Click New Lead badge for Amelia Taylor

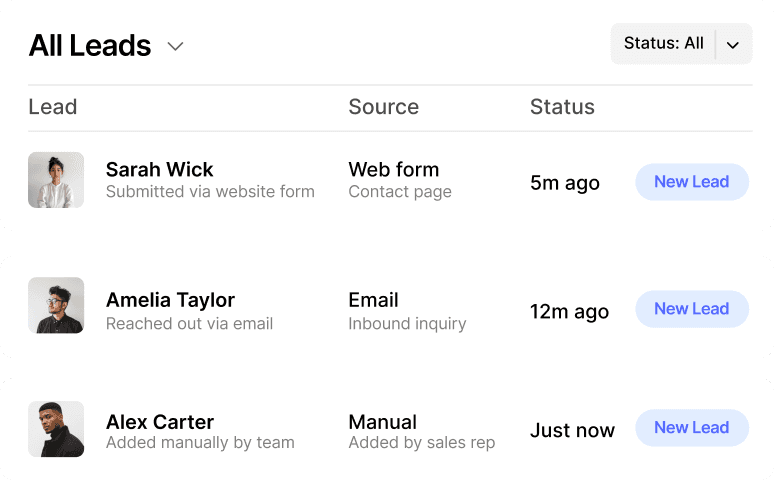[x=691, y=309]
